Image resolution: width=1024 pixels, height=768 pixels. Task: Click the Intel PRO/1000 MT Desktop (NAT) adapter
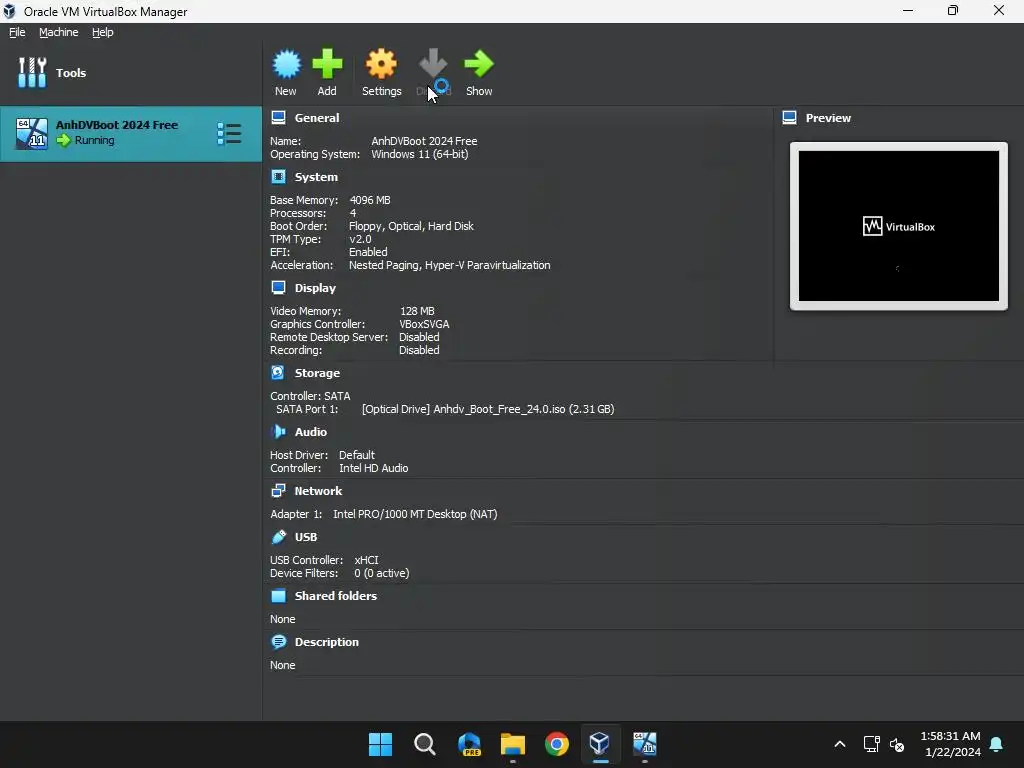pos(415,514)
